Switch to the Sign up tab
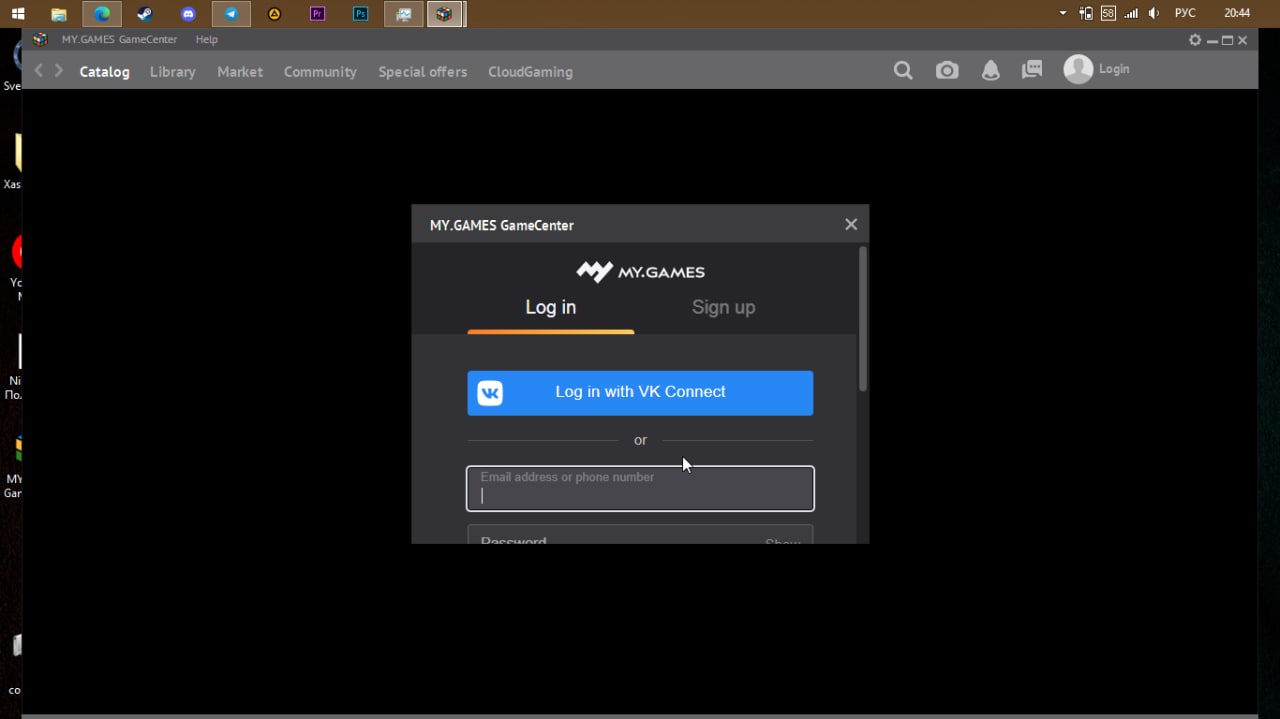 tap(723, 308)
